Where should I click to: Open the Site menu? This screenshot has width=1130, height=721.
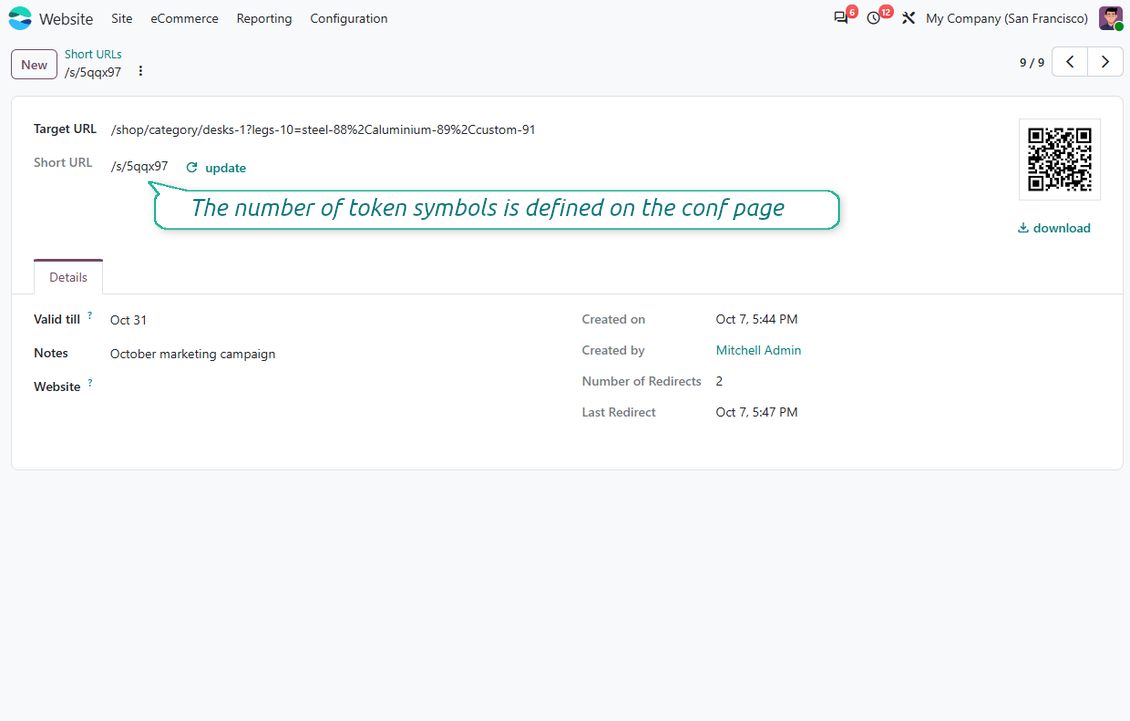[122, 19]
